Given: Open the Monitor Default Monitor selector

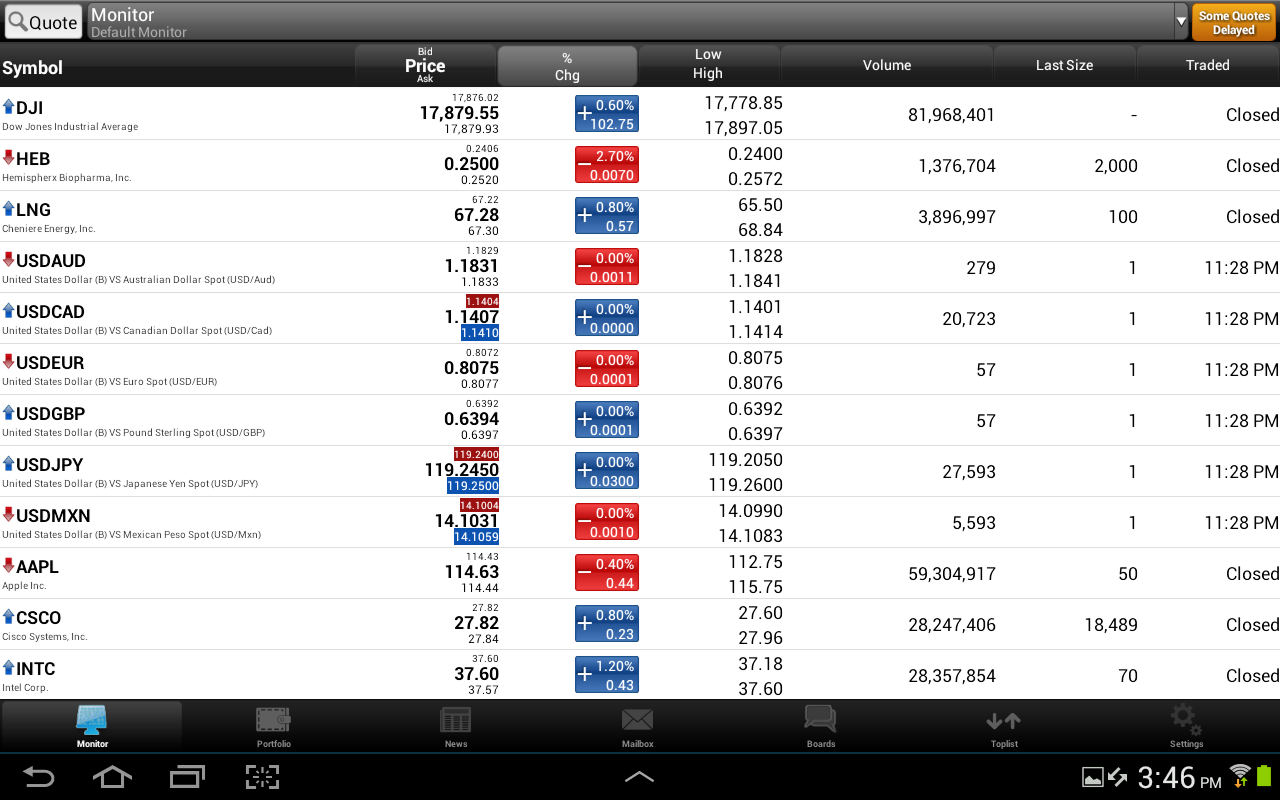Looking at the screenshot, I should pos(638,21).
